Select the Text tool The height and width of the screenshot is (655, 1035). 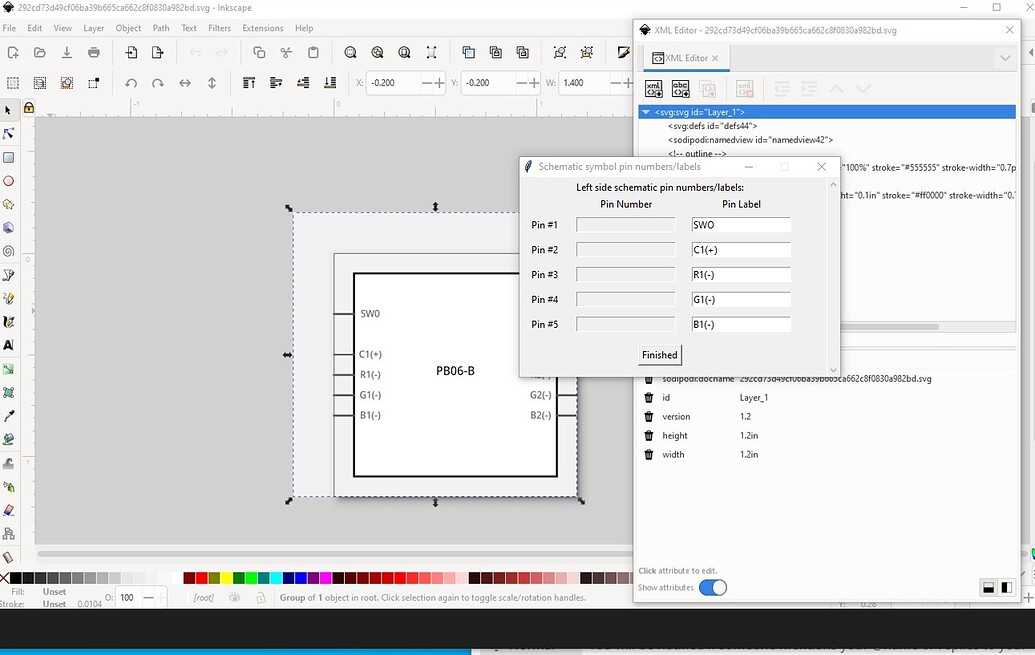coord(8,345)
